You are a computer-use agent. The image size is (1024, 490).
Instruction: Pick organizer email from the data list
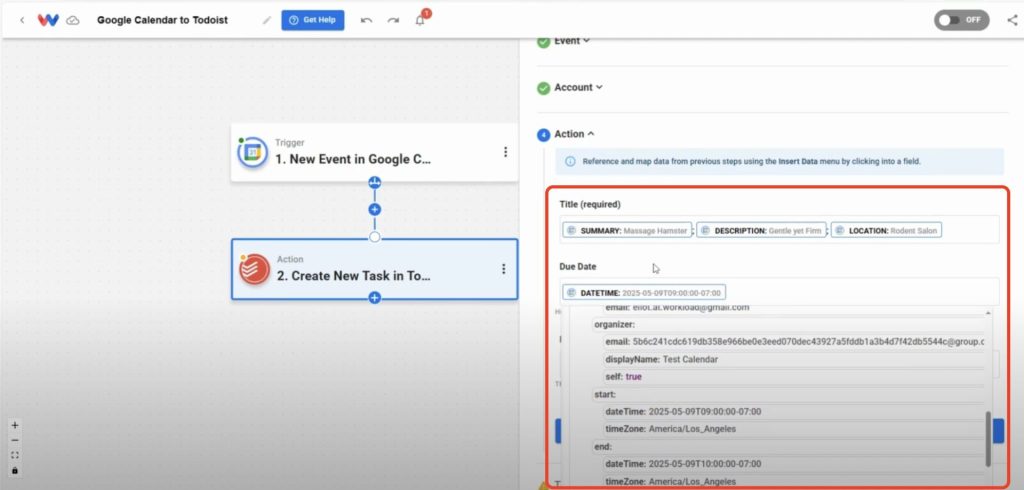(794, 342)
